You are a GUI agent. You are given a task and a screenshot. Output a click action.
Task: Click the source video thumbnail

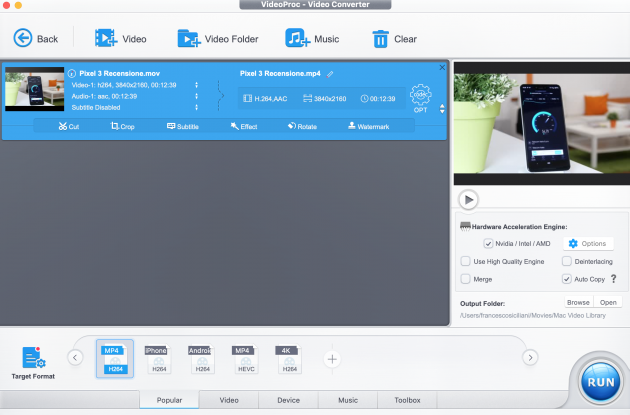(35, 89)
